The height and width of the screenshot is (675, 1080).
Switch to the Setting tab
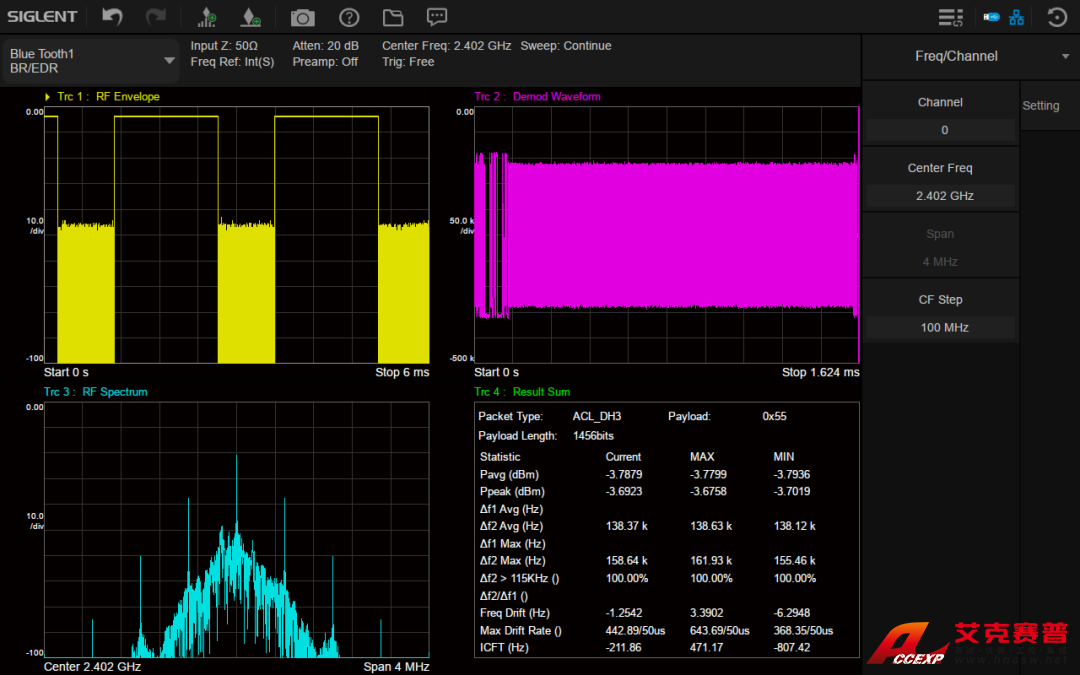[x=1040, y=106]
